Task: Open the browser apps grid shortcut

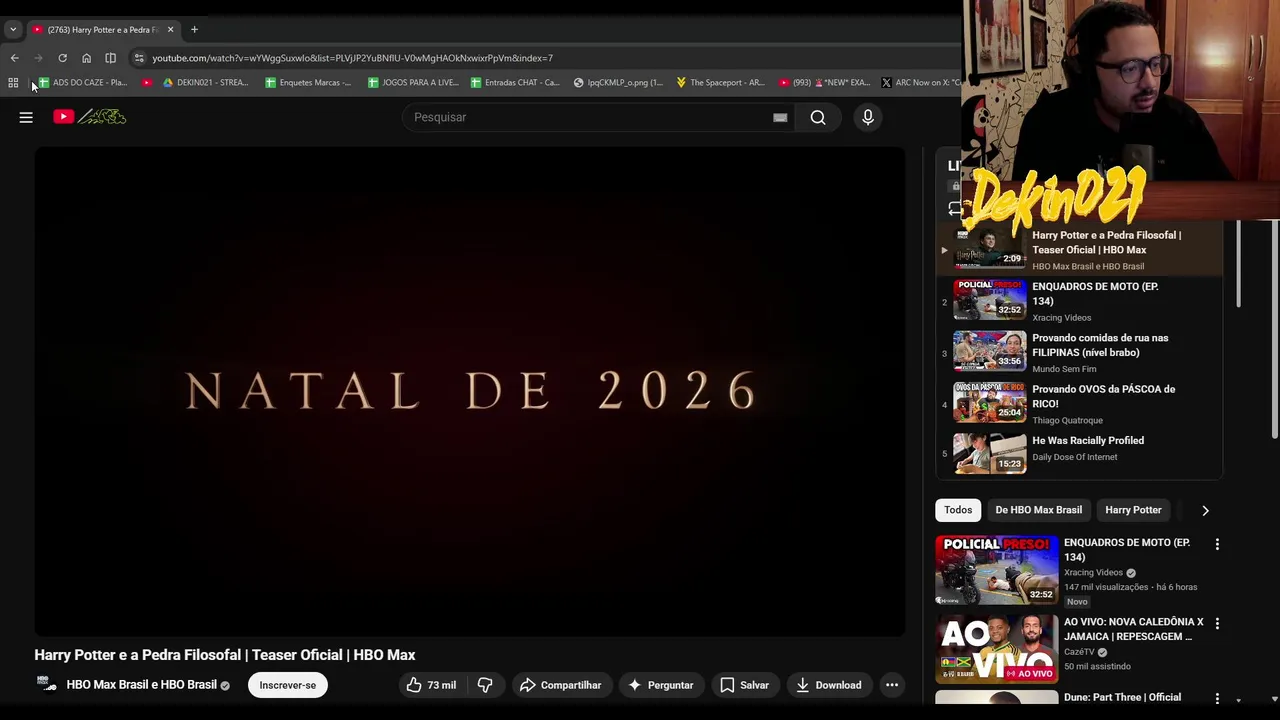Action: (13, 82)
